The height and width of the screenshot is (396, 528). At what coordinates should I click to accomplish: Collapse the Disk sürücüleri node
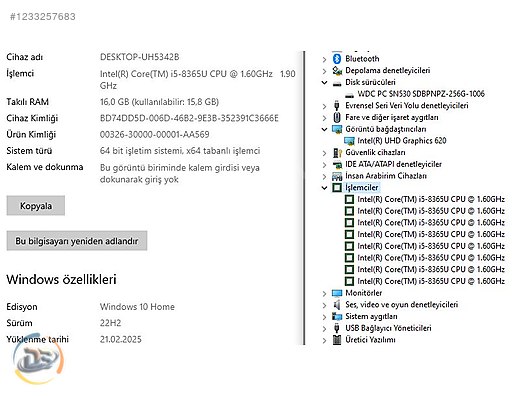coord(324,82)
